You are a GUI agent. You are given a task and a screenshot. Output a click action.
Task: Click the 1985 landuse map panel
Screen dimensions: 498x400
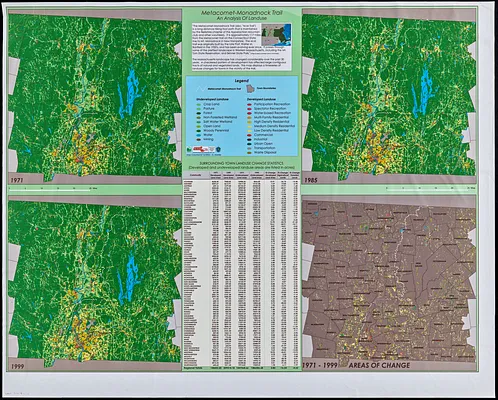tap(389, 96)
